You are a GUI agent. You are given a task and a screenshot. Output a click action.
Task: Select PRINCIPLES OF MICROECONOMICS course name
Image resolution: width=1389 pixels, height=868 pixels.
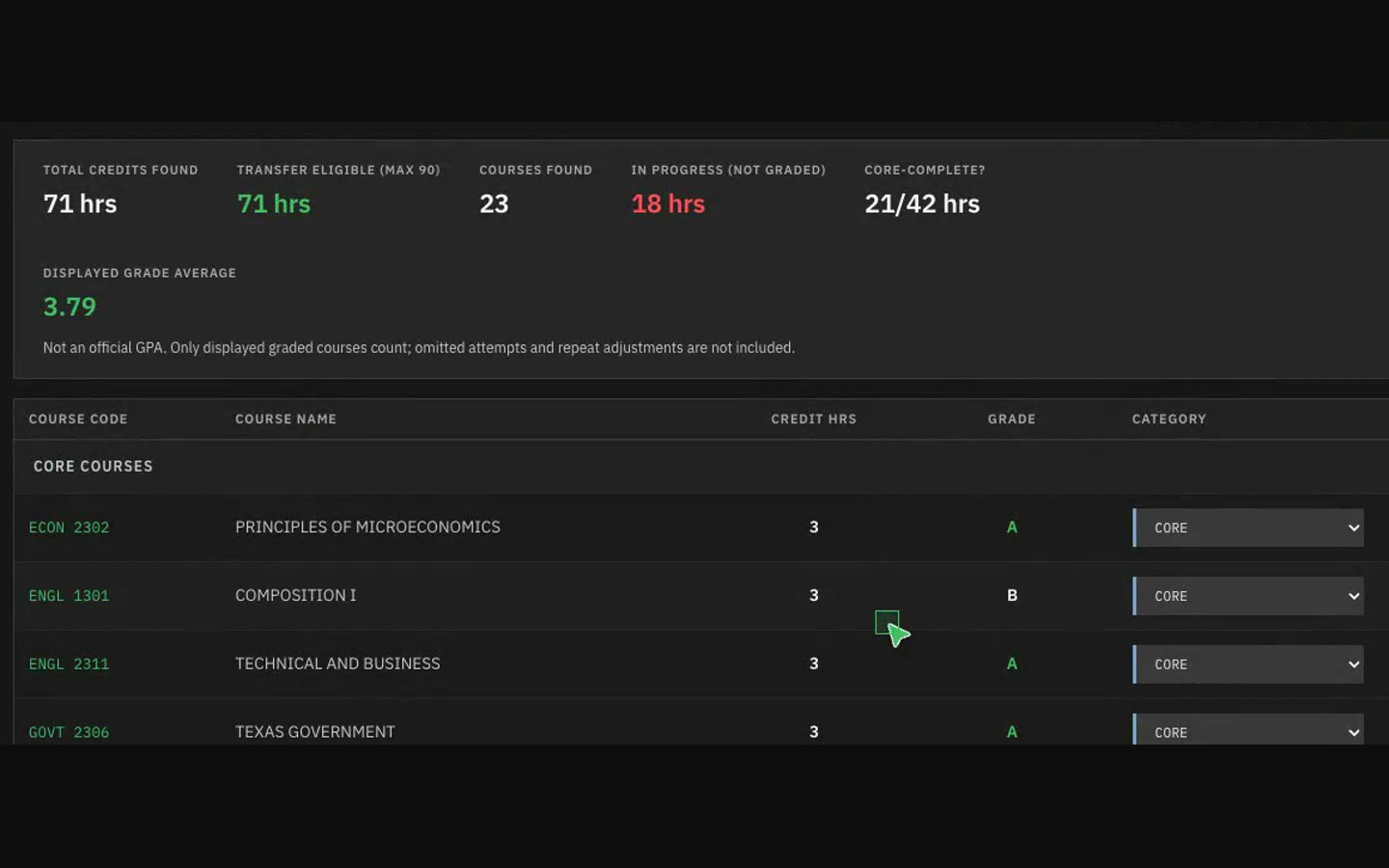(368, 527)
